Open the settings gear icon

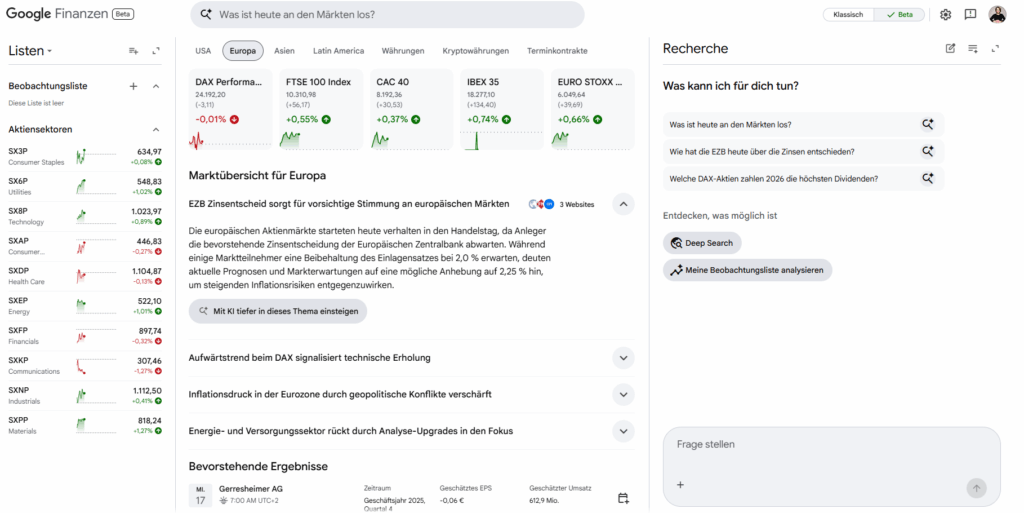pos(945,14)
